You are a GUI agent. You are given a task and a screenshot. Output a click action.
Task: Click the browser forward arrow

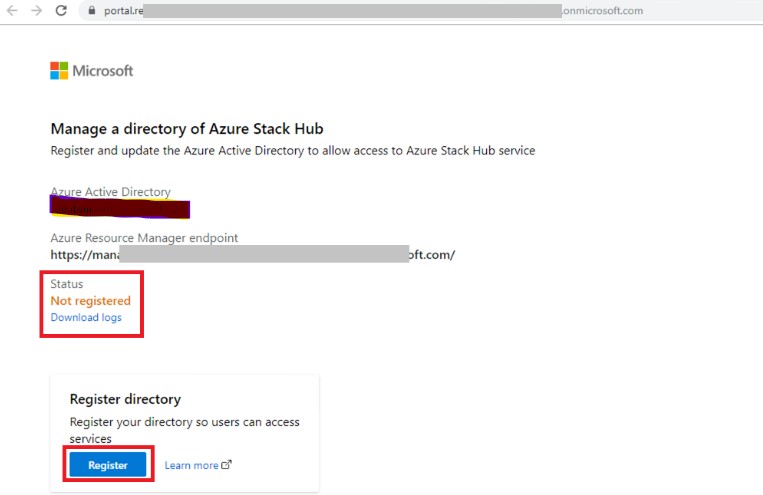pos(35,11)
